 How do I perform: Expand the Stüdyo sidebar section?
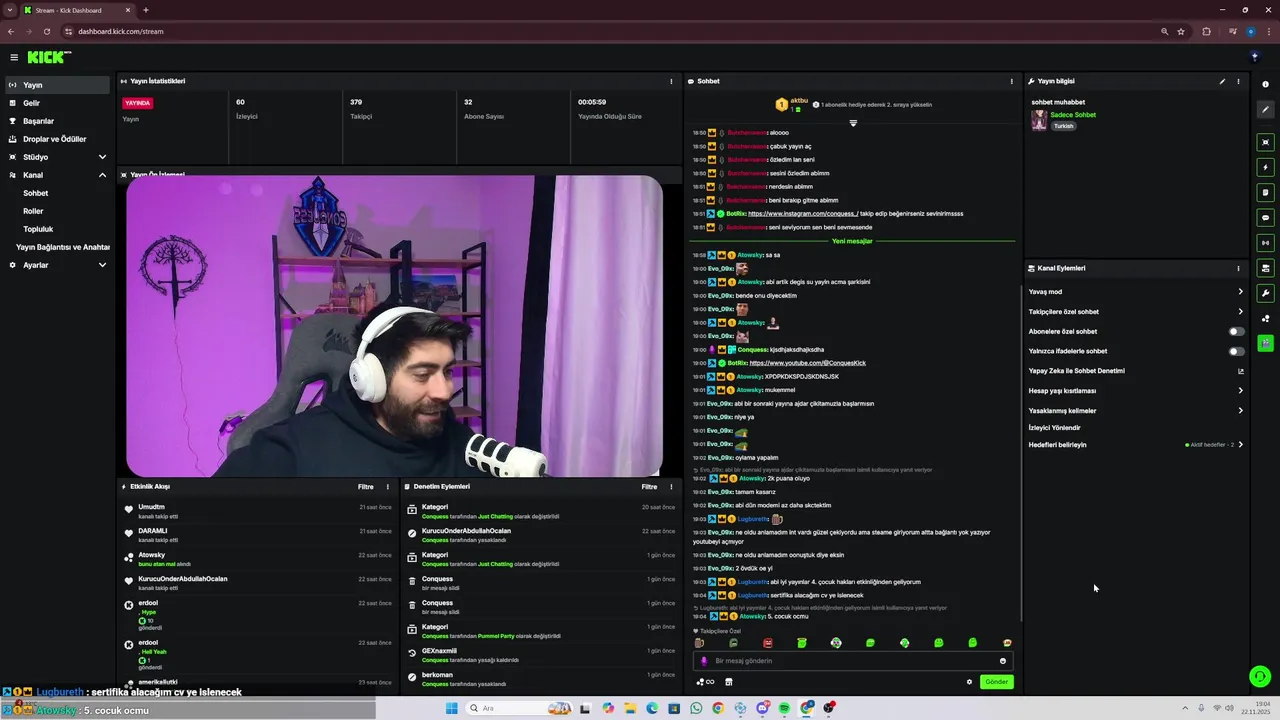55,157
